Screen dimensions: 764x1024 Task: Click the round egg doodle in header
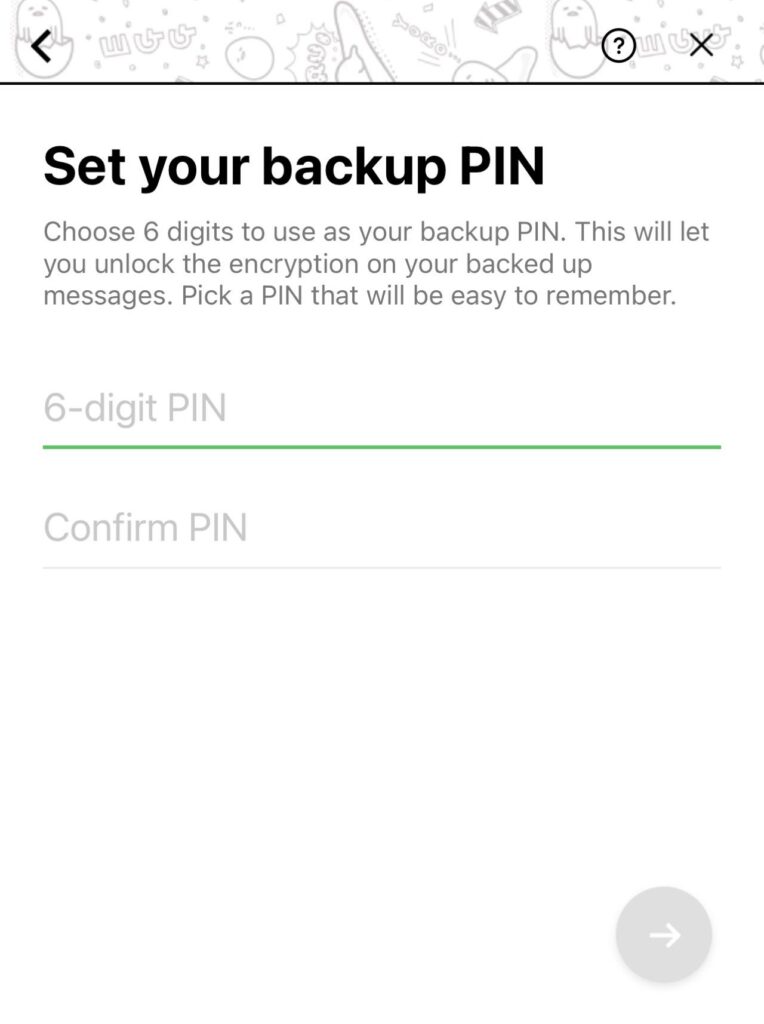tap(249, 57)
